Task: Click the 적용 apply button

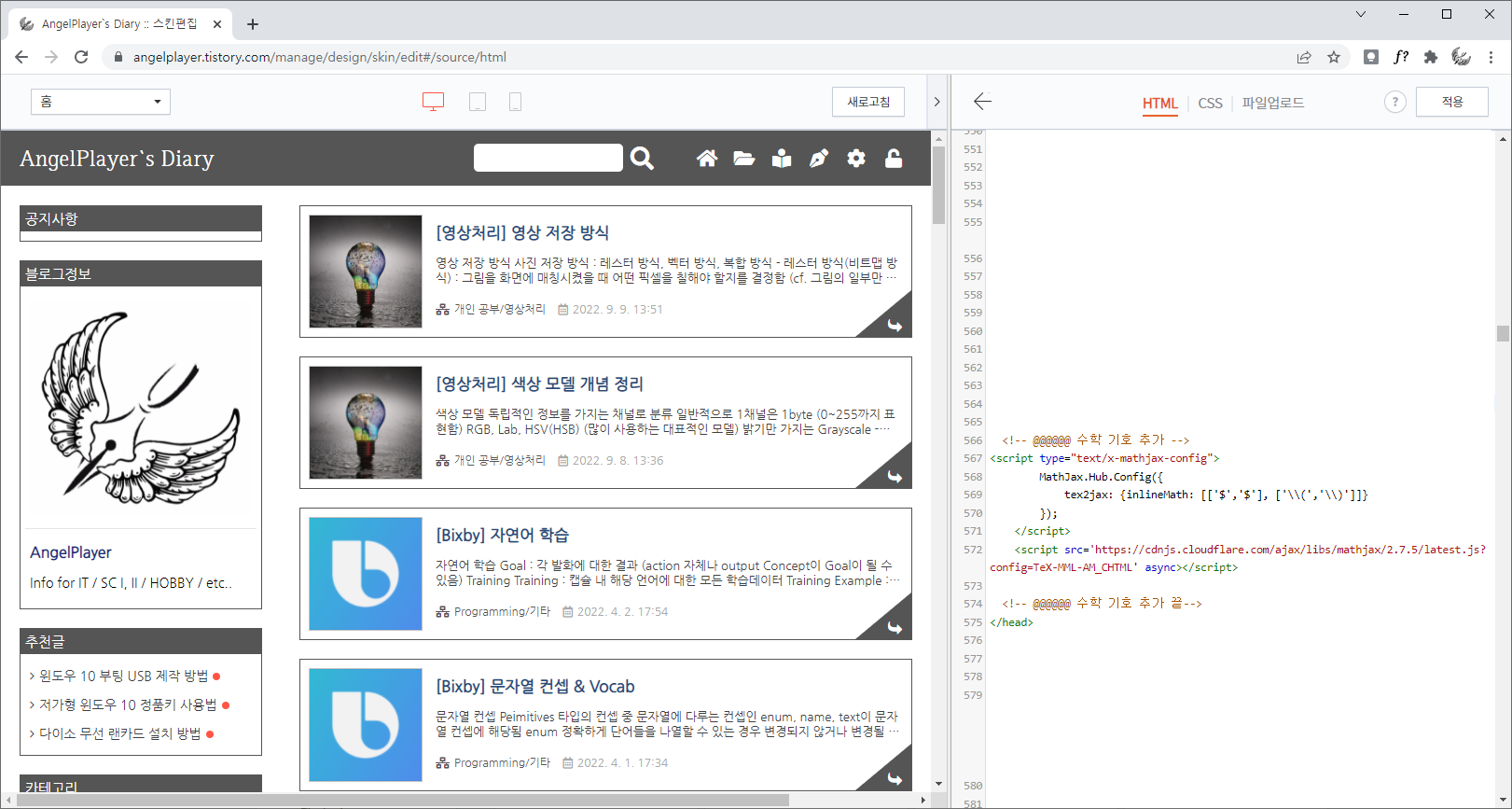Action: (1452, 102)
